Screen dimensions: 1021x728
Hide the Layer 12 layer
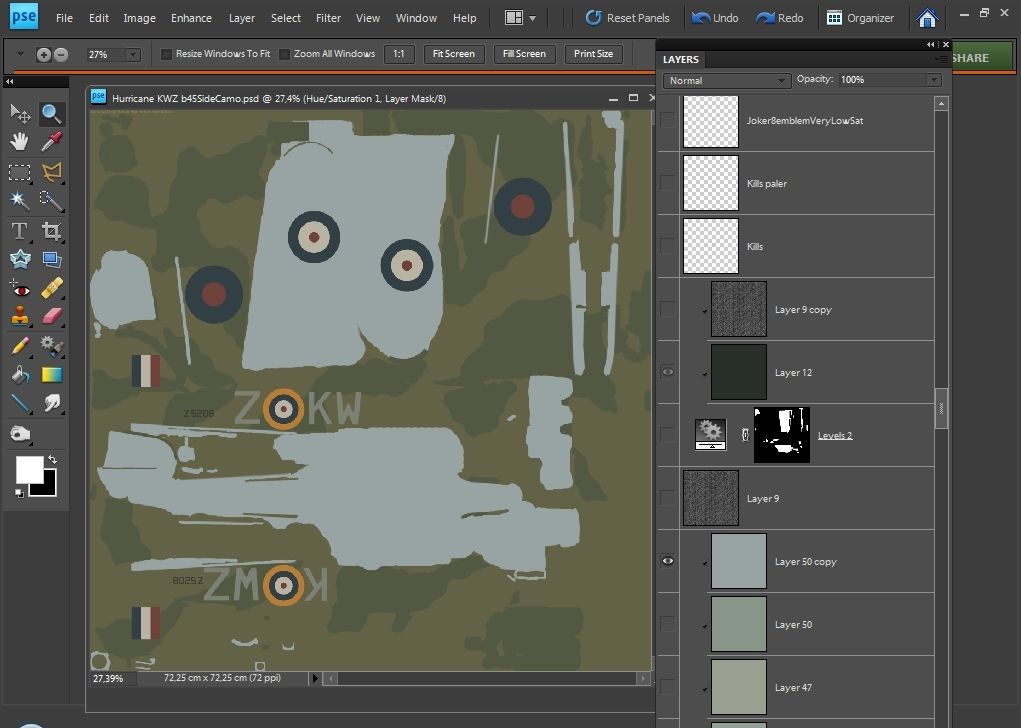(x=667, y=372)
